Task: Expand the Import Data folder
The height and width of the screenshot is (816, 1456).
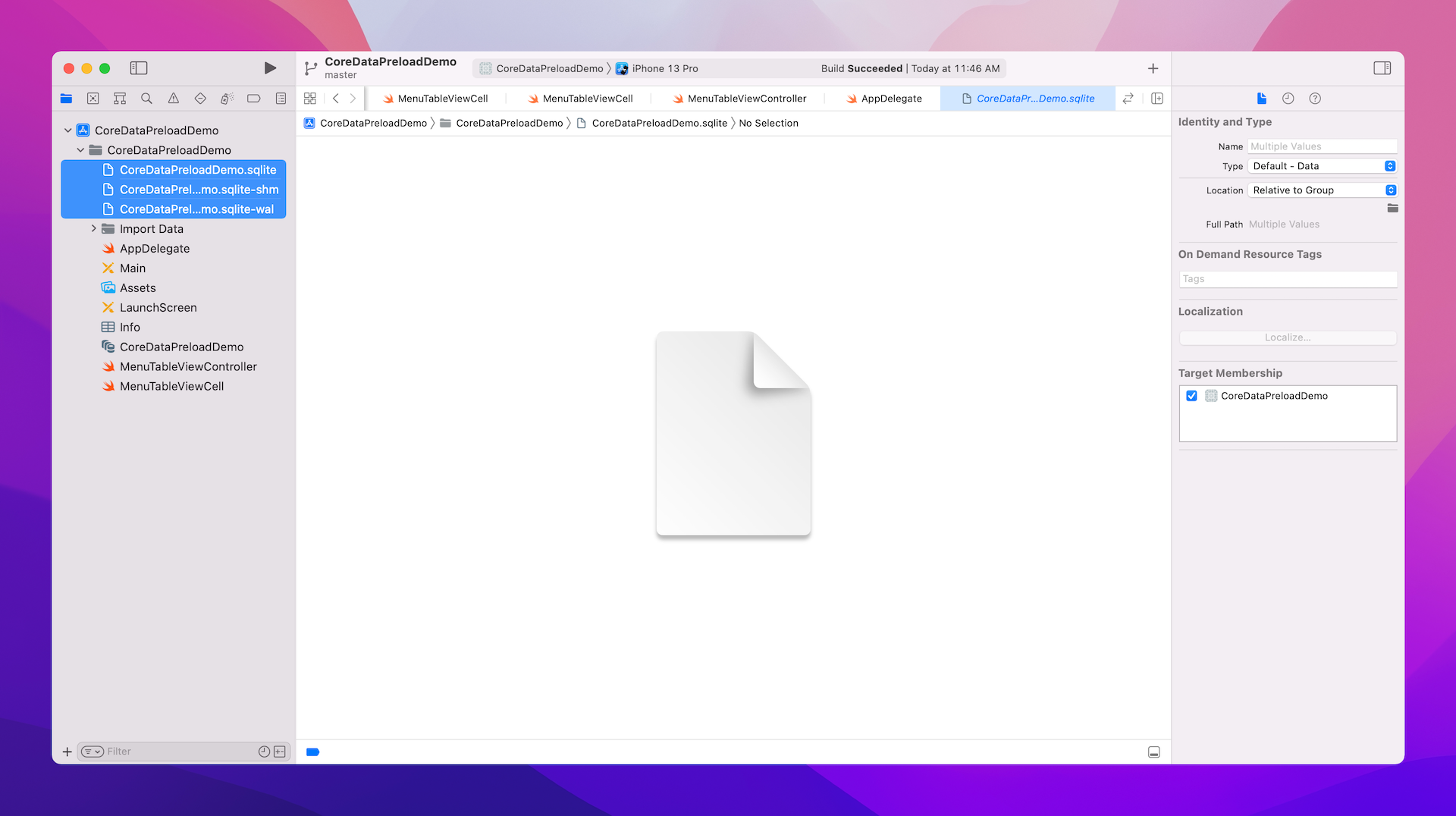Action: pos(93,229)
